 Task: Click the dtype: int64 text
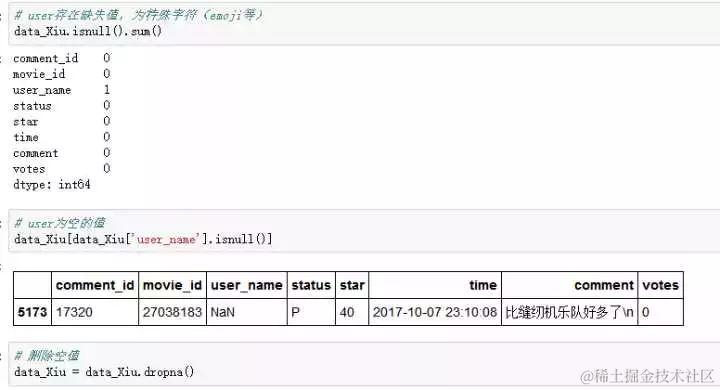click(x=51, y=185)
